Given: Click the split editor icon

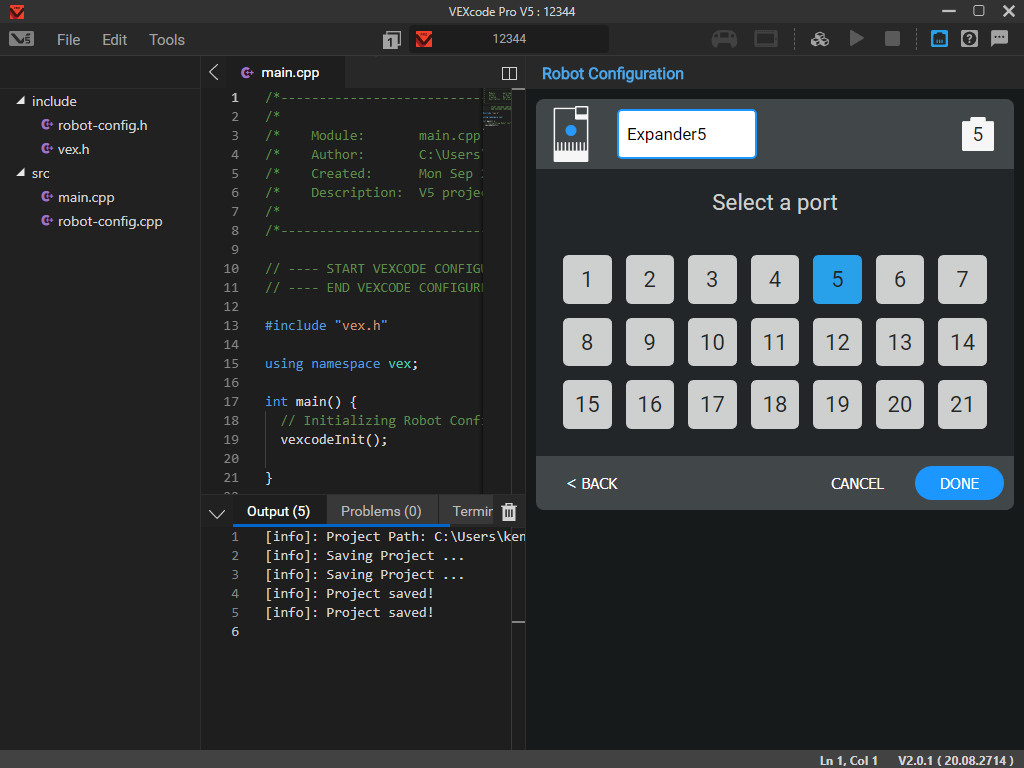Looking at the screenshot, I should pyautogui.click(x=509, y=73).
